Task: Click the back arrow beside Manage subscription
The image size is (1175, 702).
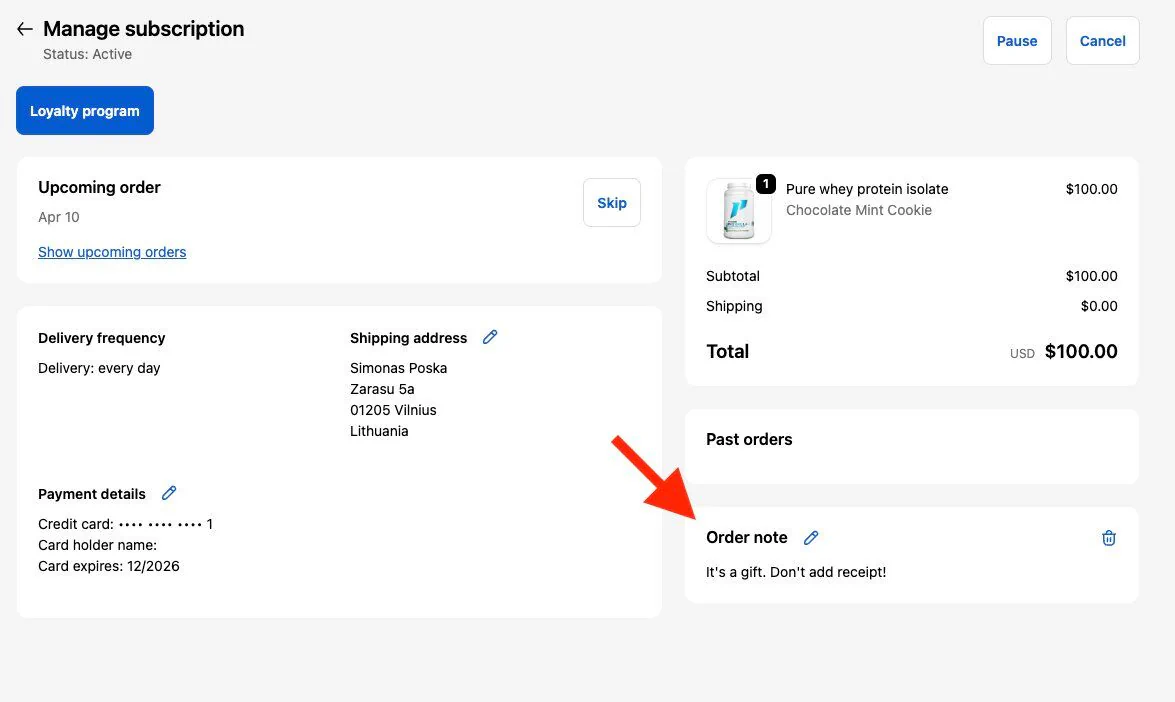Action: coord(25,29)
